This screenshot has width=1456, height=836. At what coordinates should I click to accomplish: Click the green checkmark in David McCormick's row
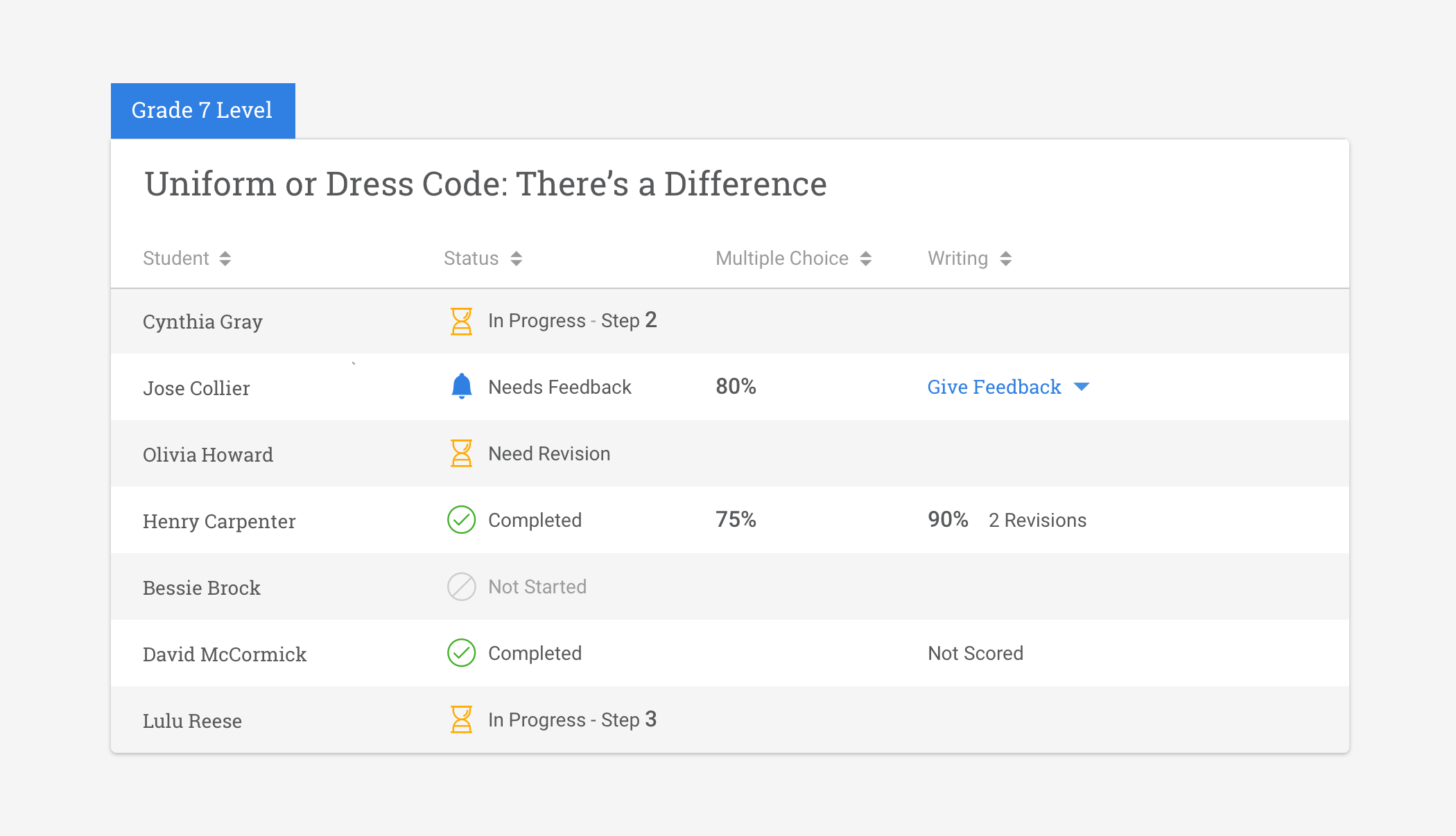coord(461,653)
